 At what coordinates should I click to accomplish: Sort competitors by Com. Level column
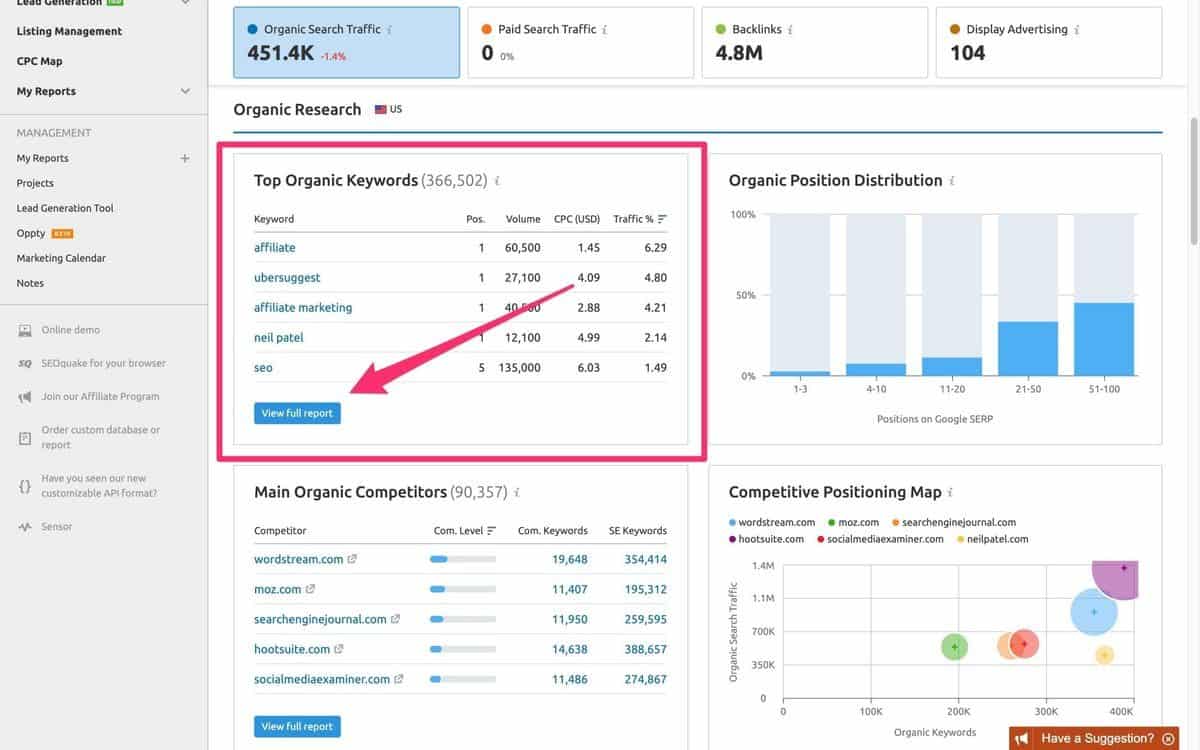point(464,531)
